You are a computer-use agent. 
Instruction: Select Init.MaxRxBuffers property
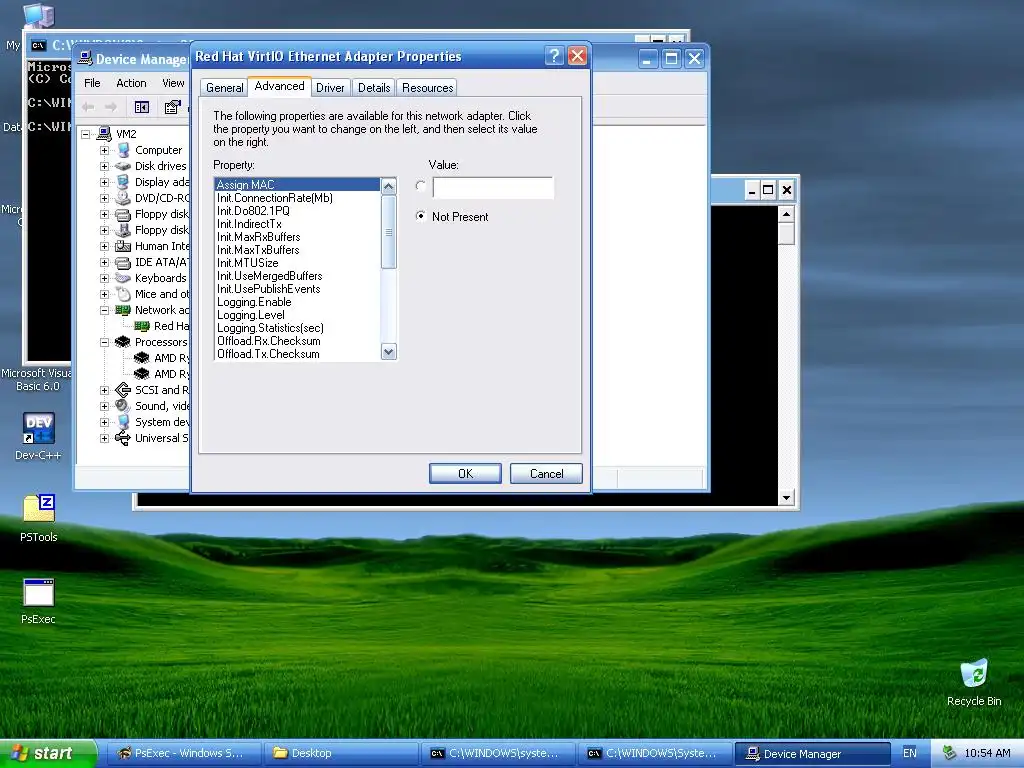(x=297, y=237)
